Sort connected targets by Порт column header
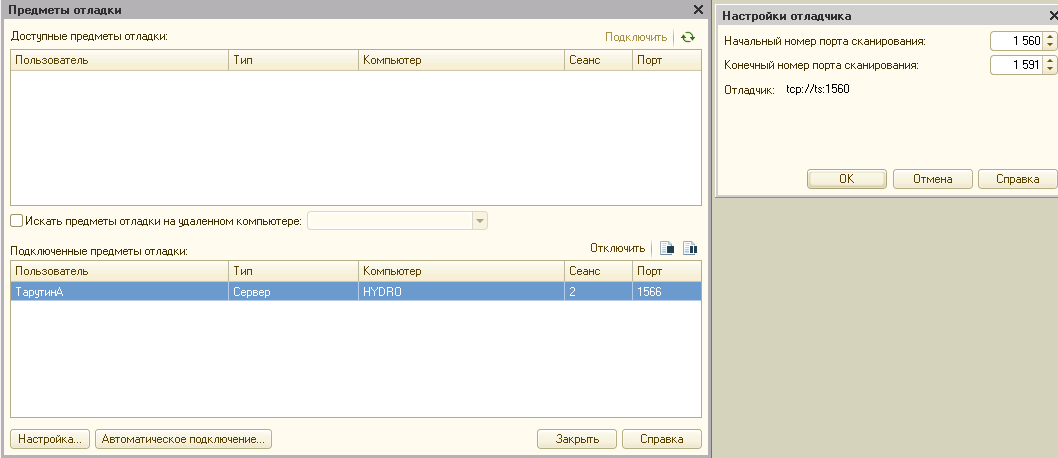Viewport: 1058px width, 458px height. tap(665, 271)
